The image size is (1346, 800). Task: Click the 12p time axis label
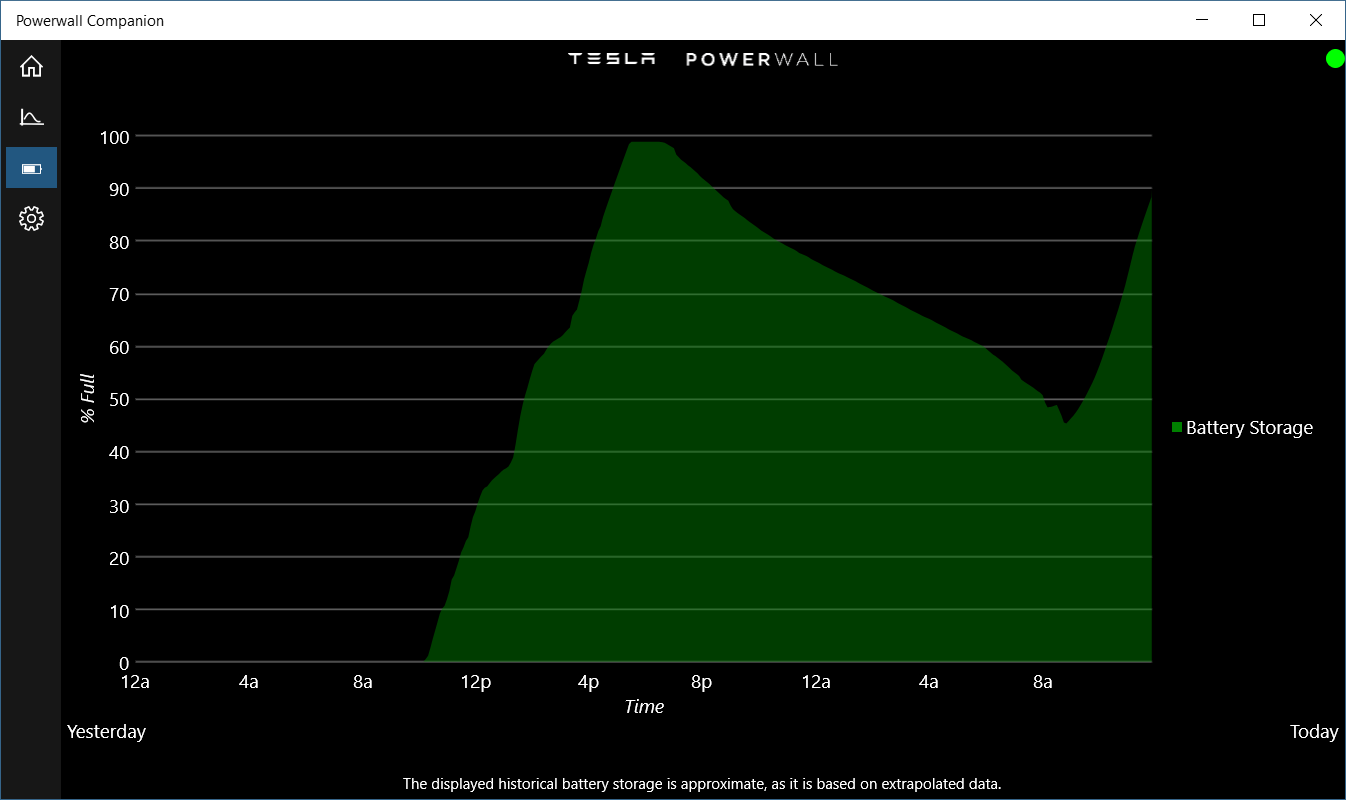[476, 682]
